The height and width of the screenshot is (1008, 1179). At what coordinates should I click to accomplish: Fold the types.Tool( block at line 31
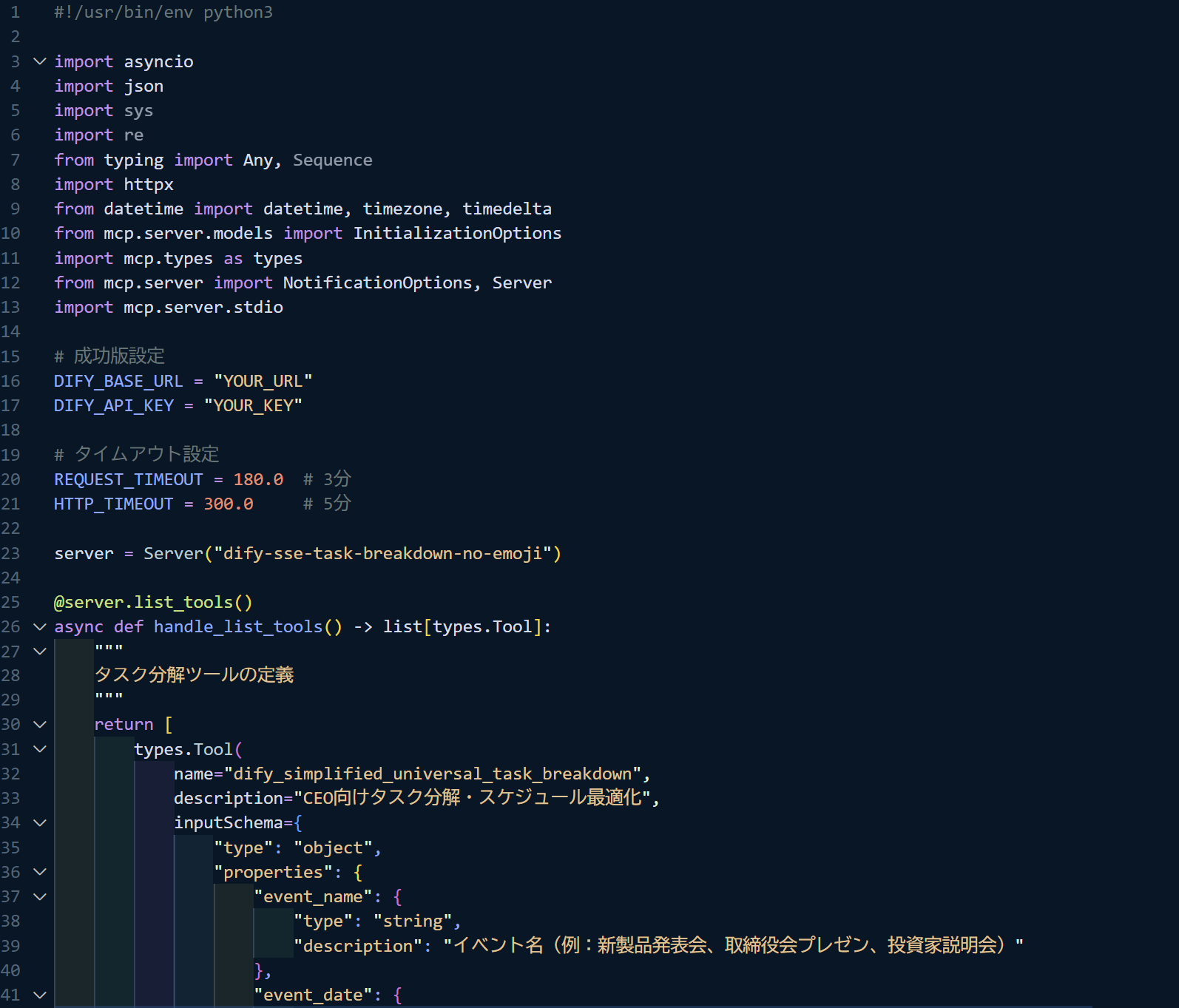pos(40,749)
